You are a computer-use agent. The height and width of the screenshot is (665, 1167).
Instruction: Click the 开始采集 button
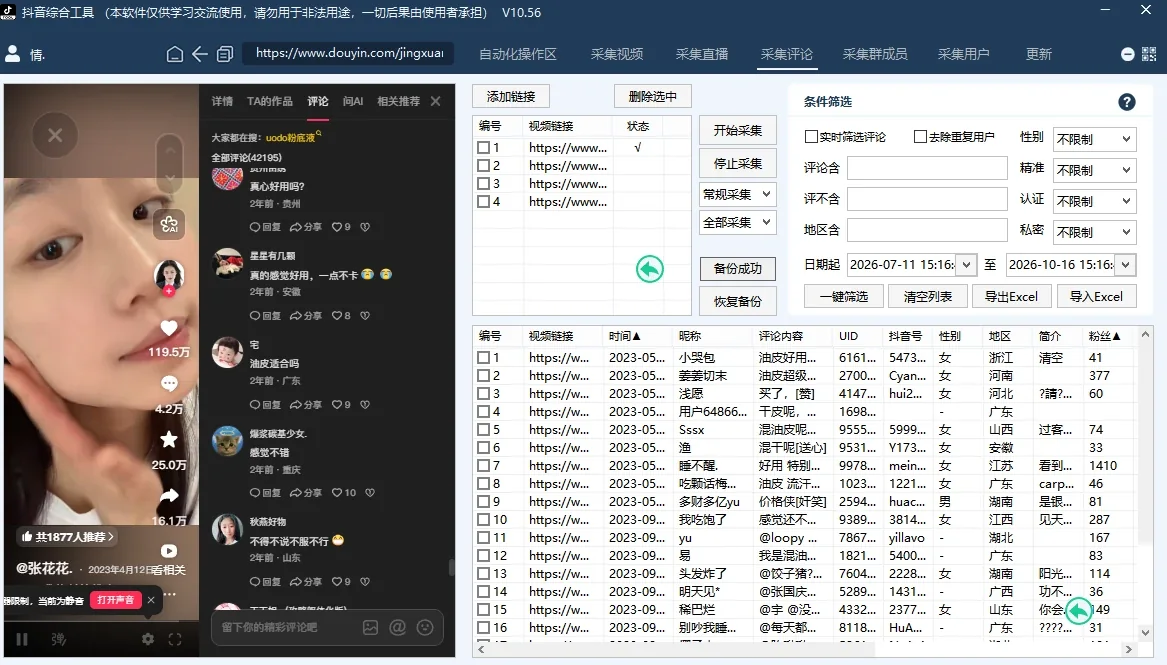[x=738, y=130]
